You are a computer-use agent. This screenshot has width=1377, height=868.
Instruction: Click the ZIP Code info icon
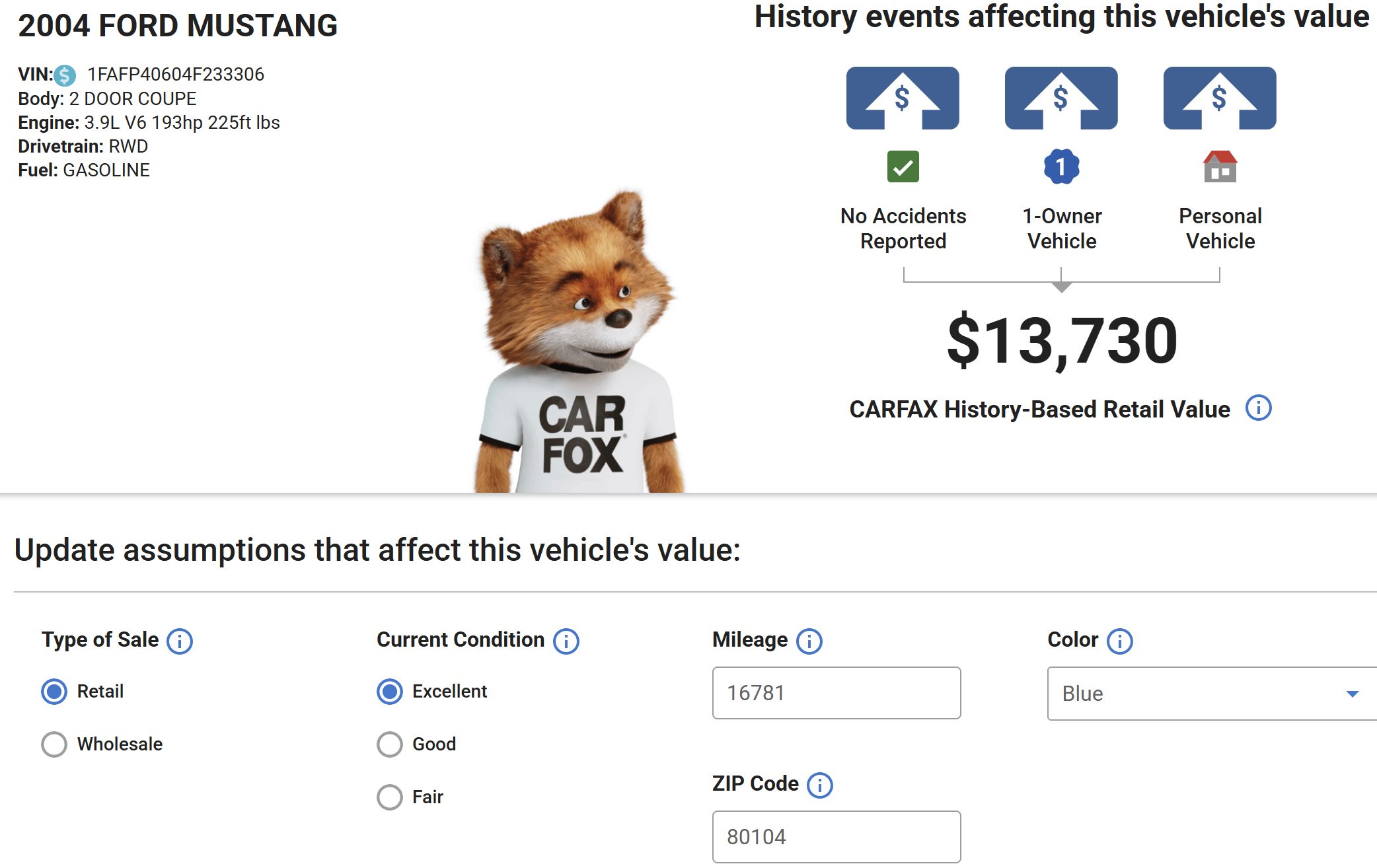coord(820,785)
